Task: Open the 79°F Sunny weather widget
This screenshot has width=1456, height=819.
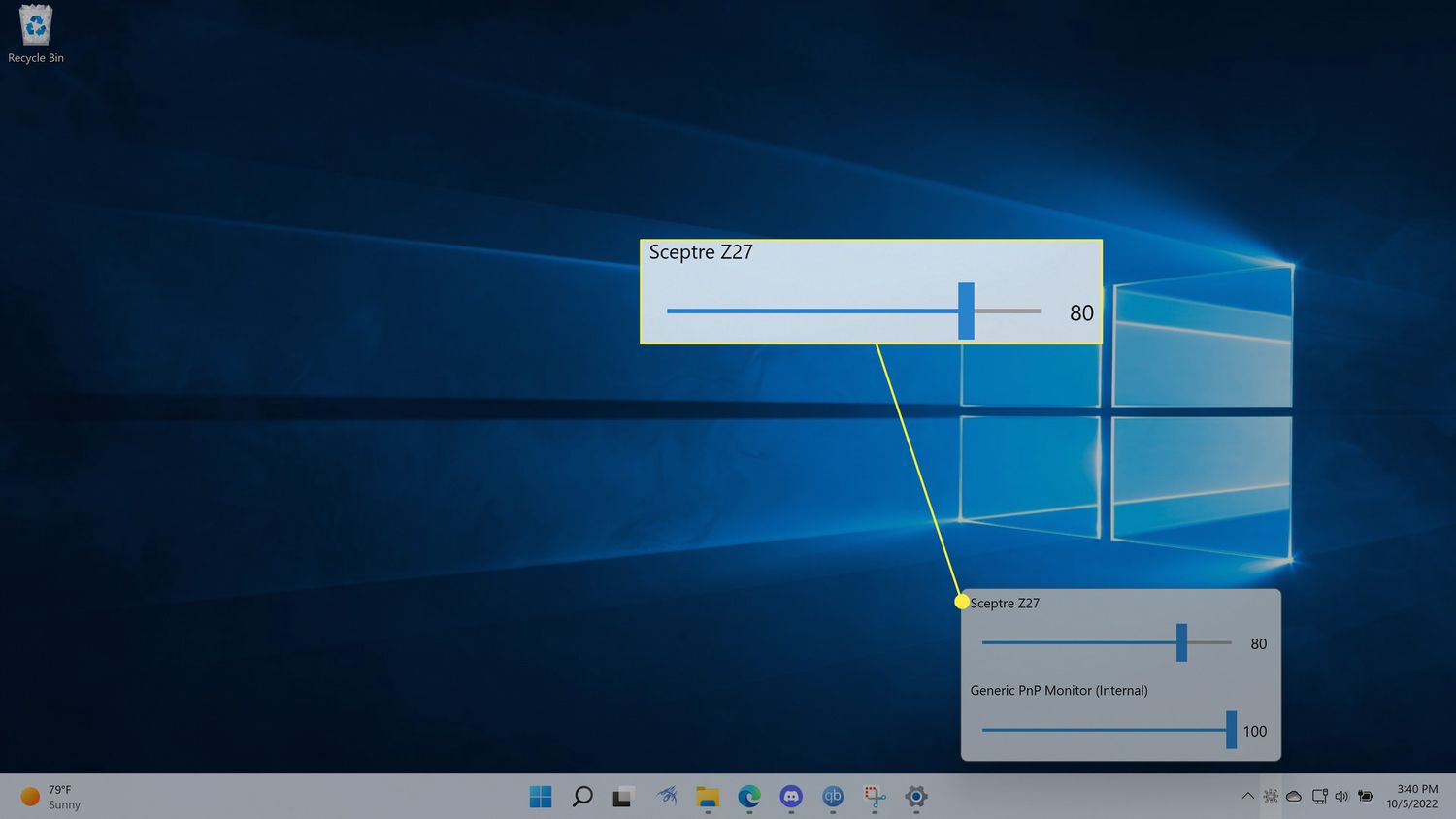Action: click(50, 797)
